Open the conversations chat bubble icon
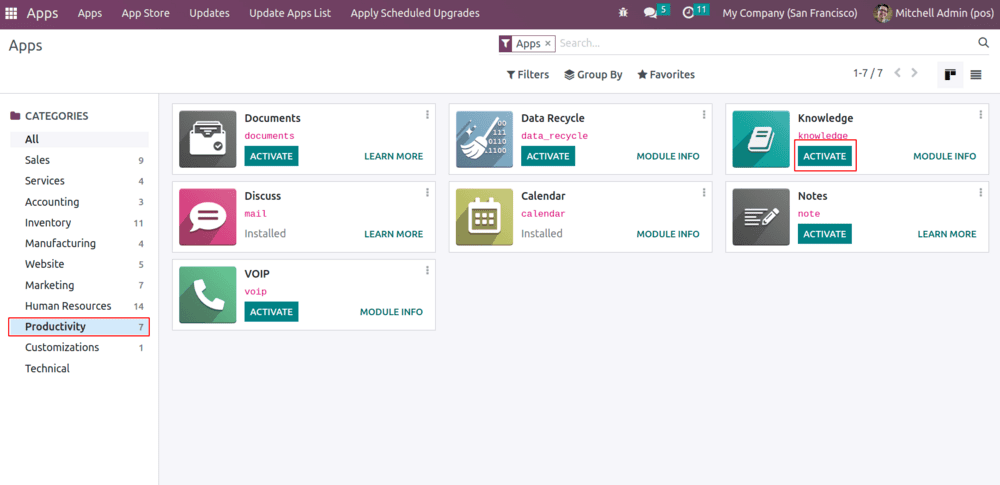Screen dimensions: 1000x485 click(x=651, y=13)
